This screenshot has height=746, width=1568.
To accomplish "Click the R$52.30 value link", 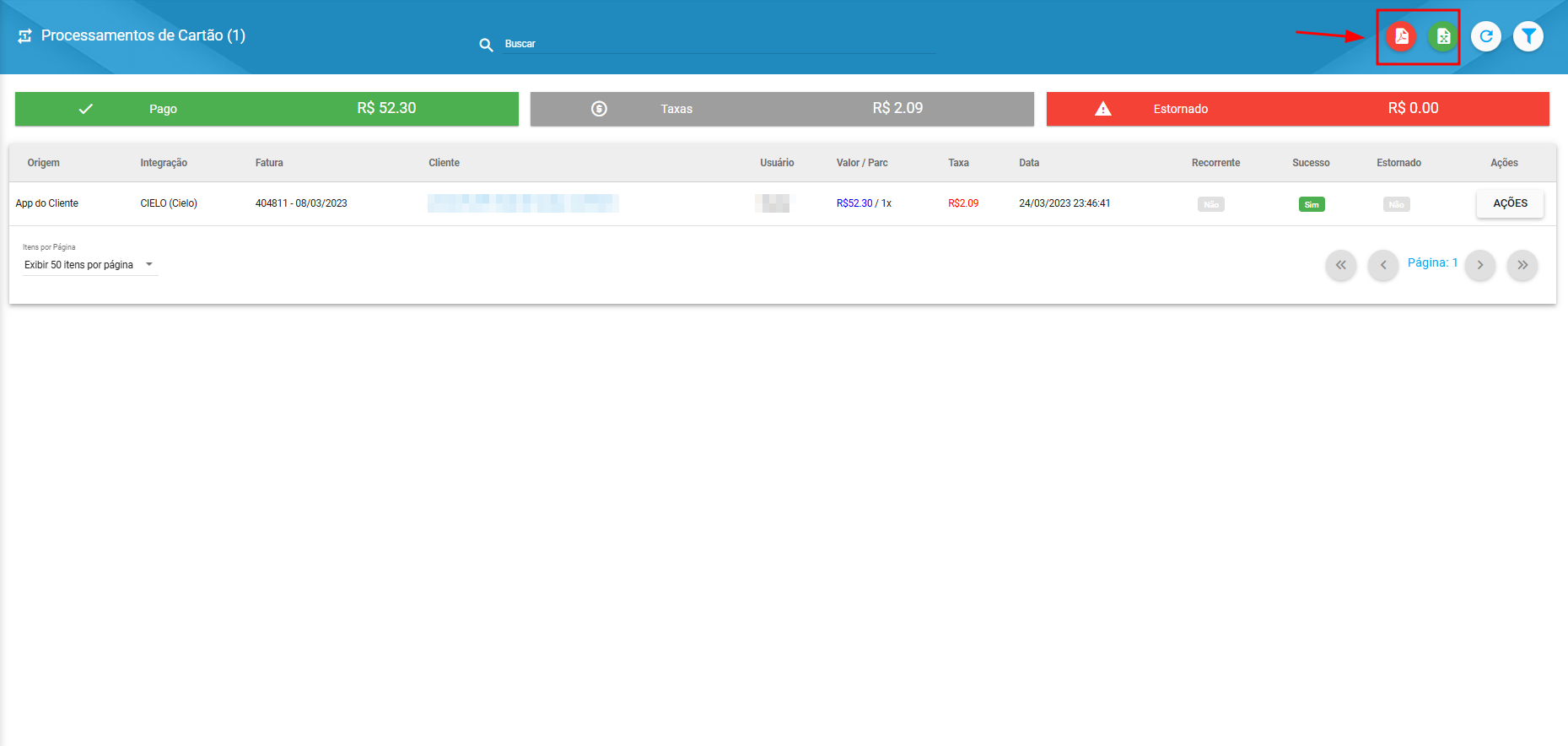I will tap(854, 203).
